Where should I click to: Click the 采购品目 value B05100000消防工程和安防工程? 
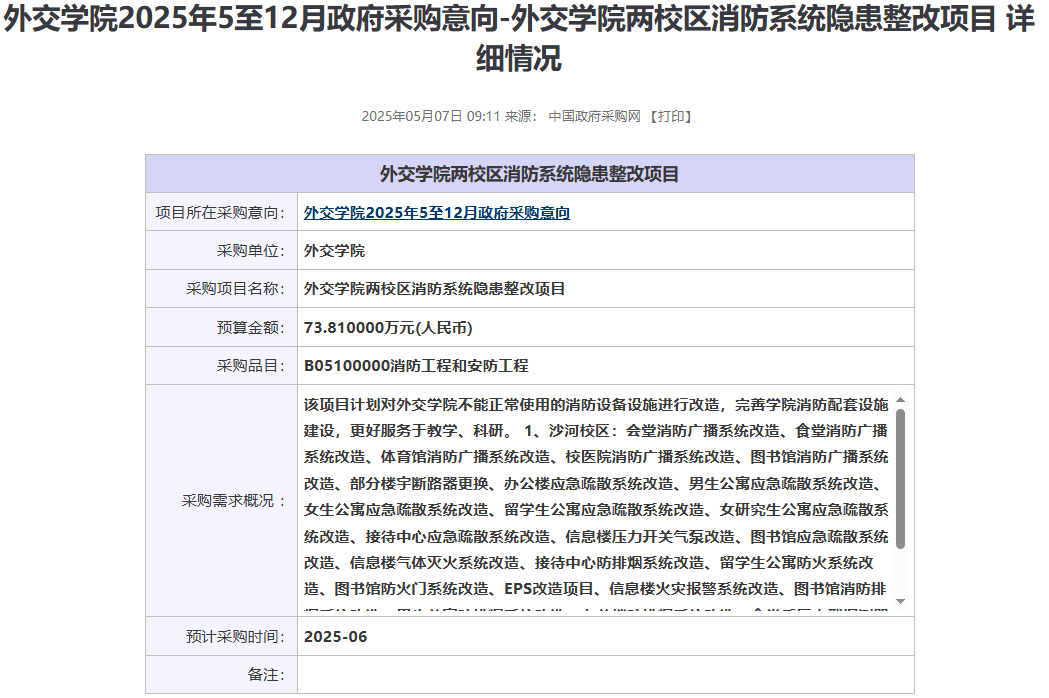click(416, 366)
